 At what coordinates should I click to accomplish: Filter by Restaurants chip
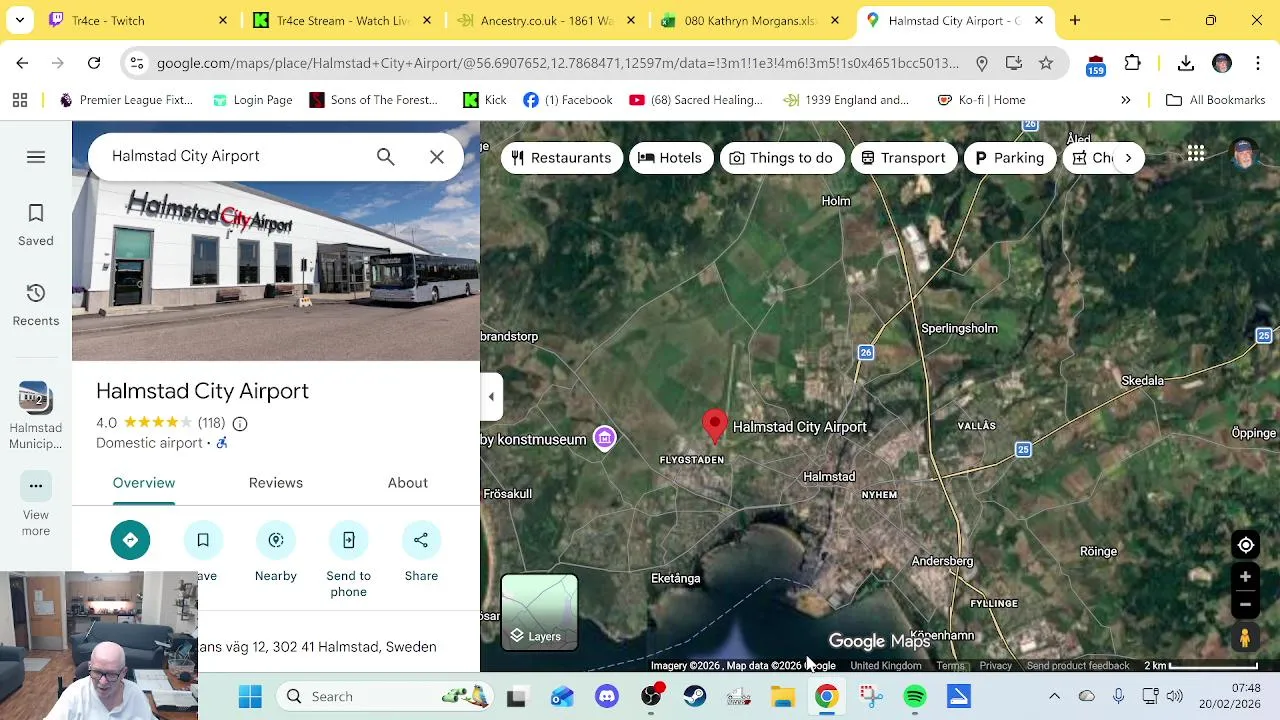[561, 158]
